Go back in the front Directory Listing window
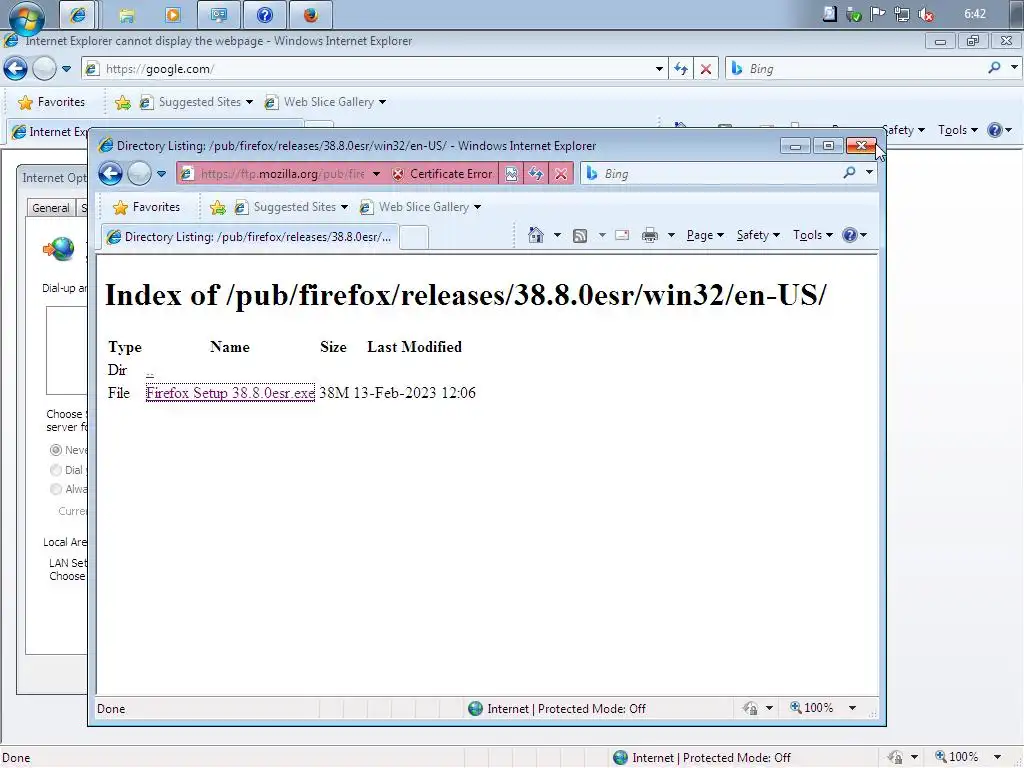This screenshot has width=1024, height=768. click(x=110, y=174)
